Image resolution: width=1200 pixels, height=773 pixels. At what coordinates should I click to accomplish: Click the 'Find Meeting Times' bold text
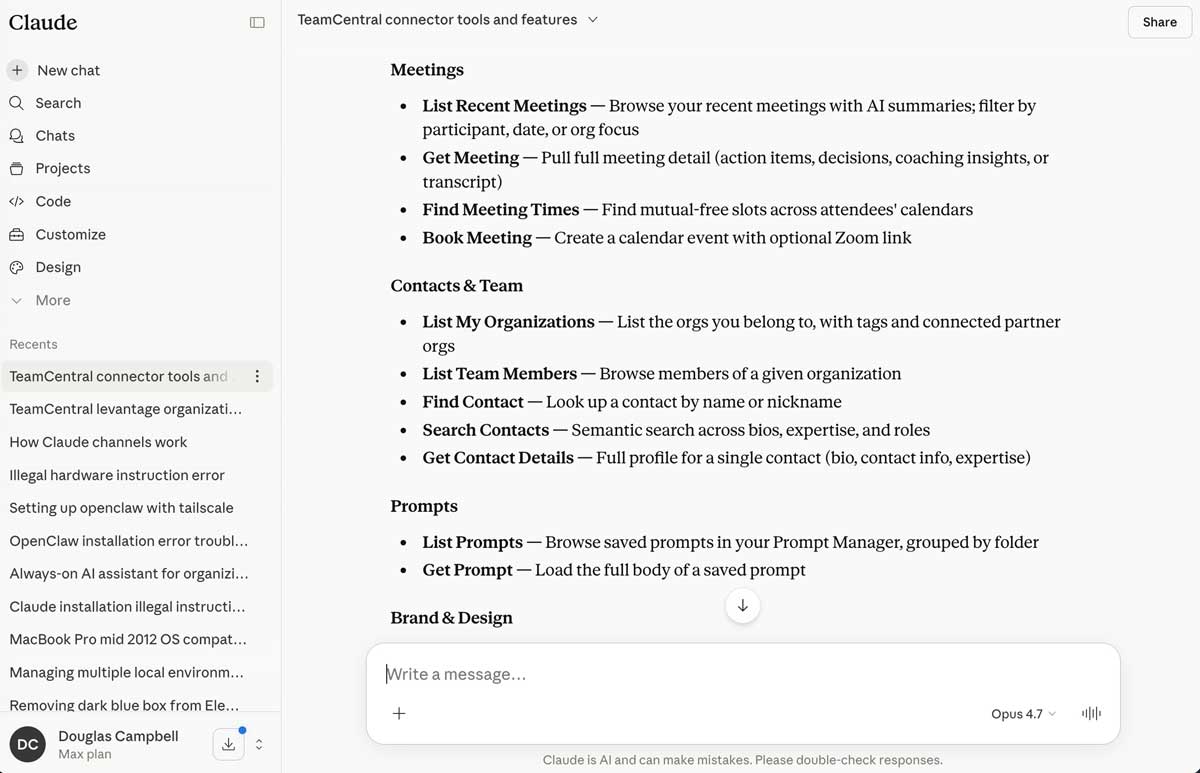(501, 210)
